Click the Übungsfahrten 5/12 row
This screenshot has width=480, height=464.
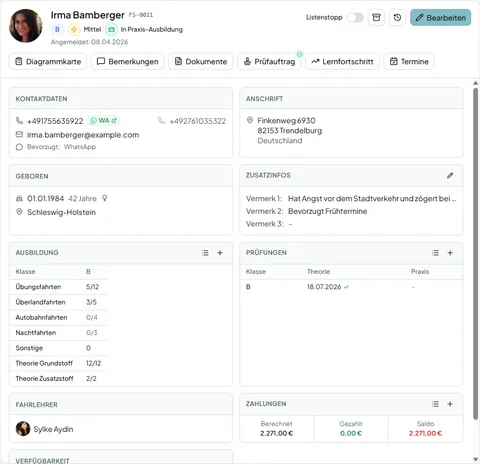(x=58, y=287)
